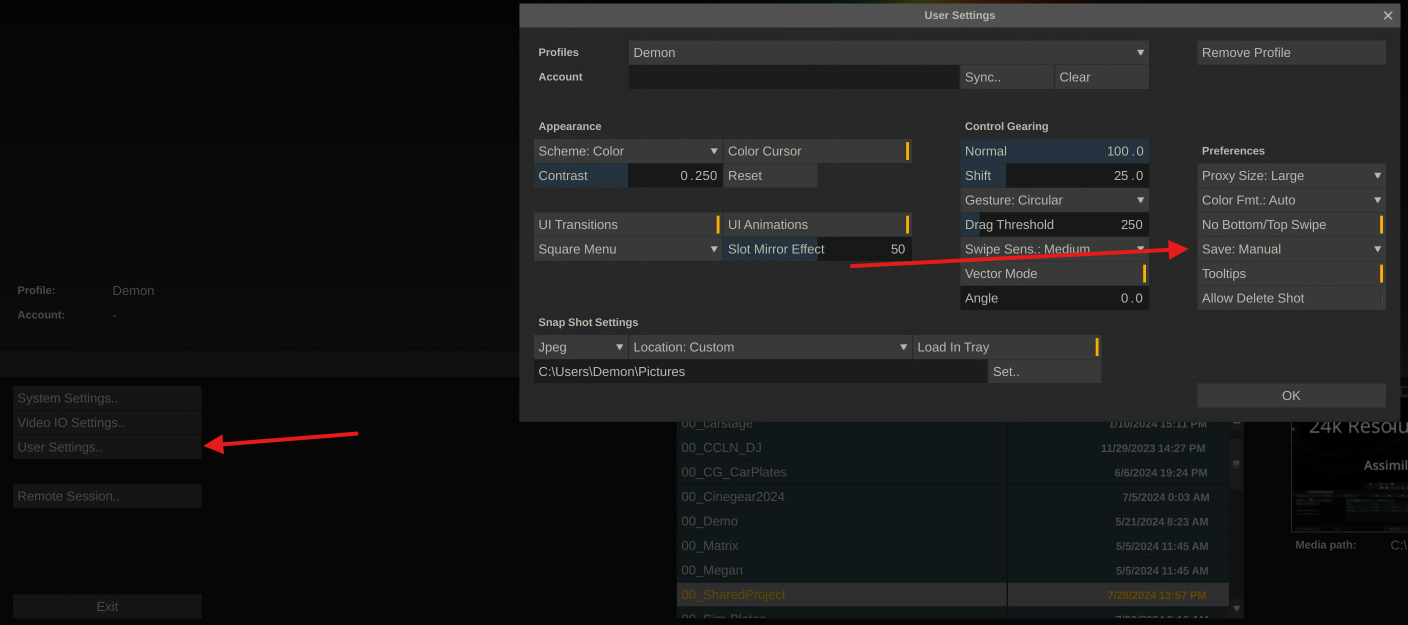Close the User Settings dialog
1408x625 pixels.
pos(1387,15)
